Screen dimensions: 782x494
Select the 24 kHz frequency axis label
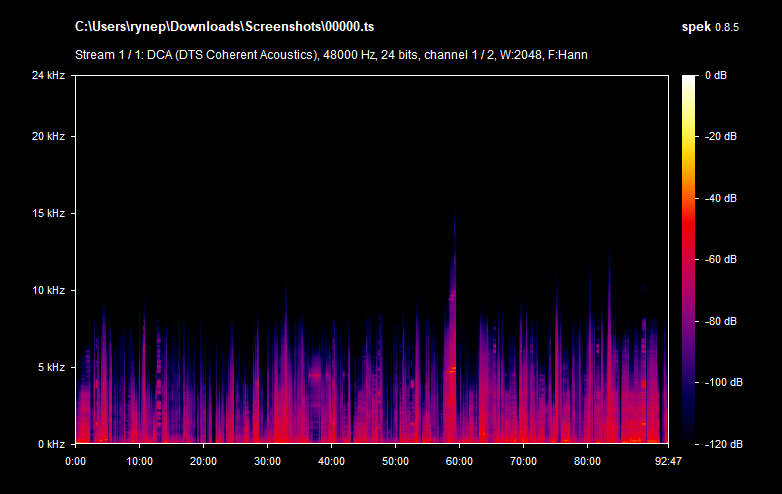pos(48,76)
